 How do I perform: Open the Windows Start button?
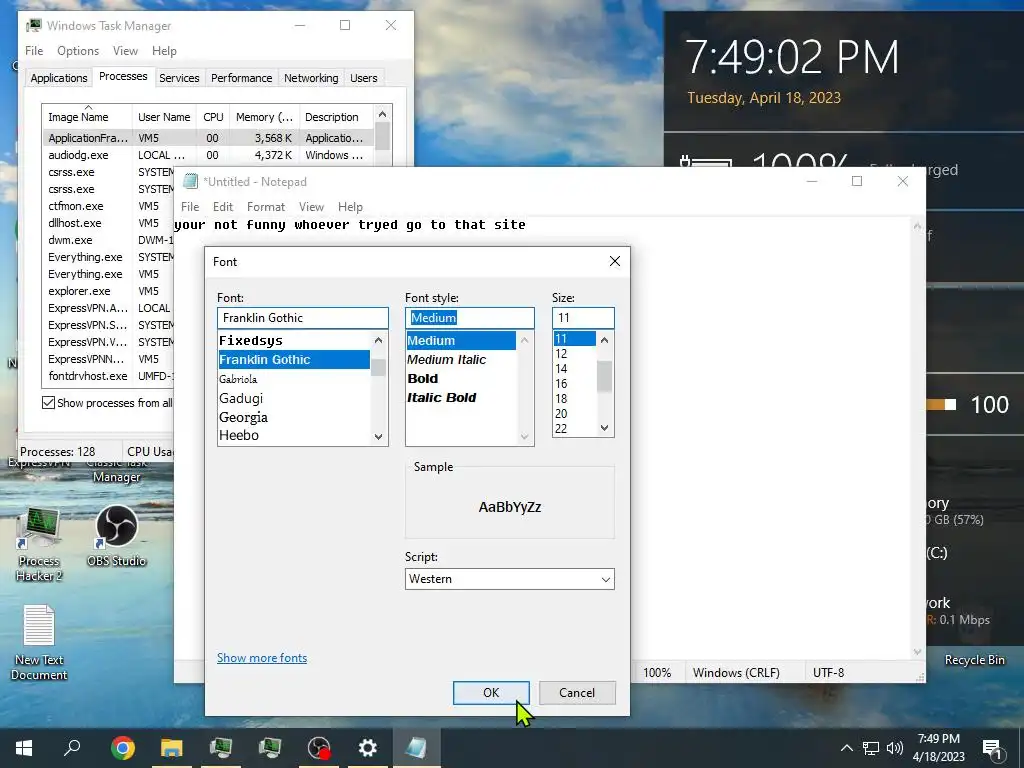click(24, 748)
